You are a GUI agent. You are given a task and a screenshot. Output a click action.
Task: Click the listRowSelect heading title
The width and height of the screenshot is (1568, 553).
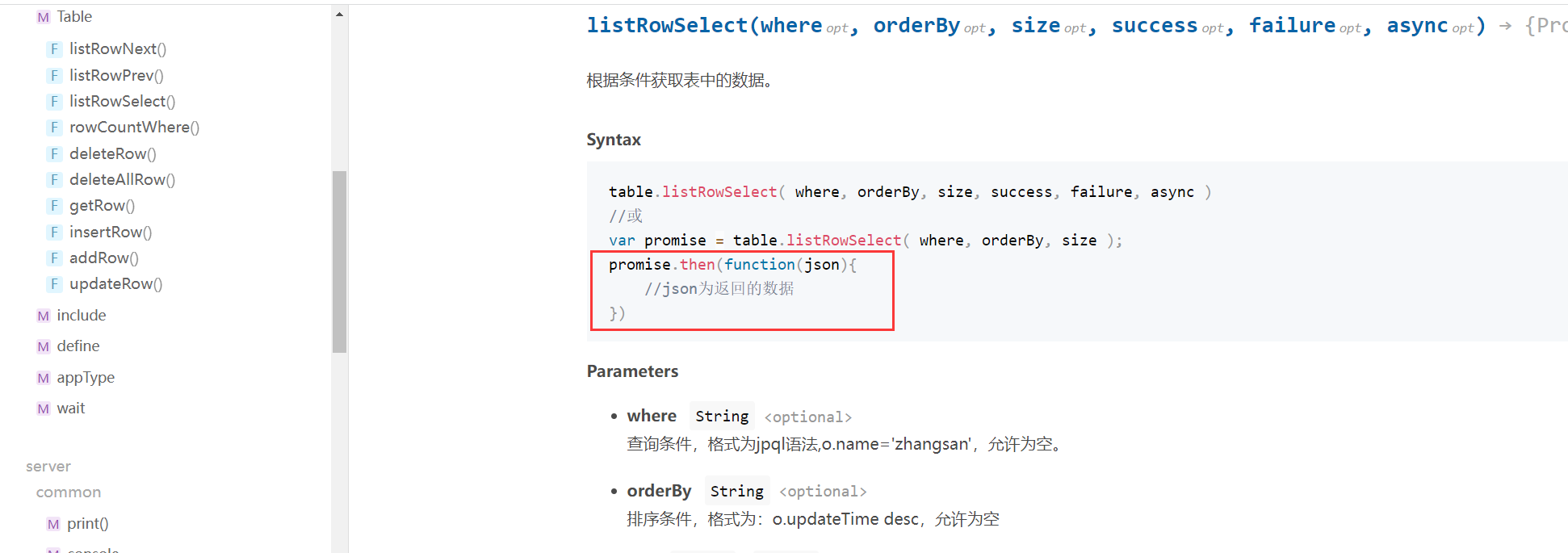(667, 26)
